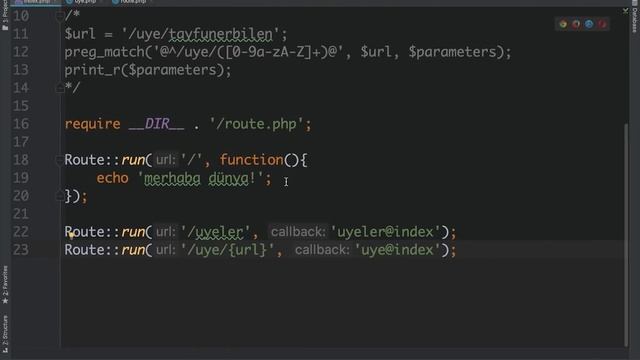Open file in Safari browser icon
This screenshot has width=640, height=360.
coord(589,24)
